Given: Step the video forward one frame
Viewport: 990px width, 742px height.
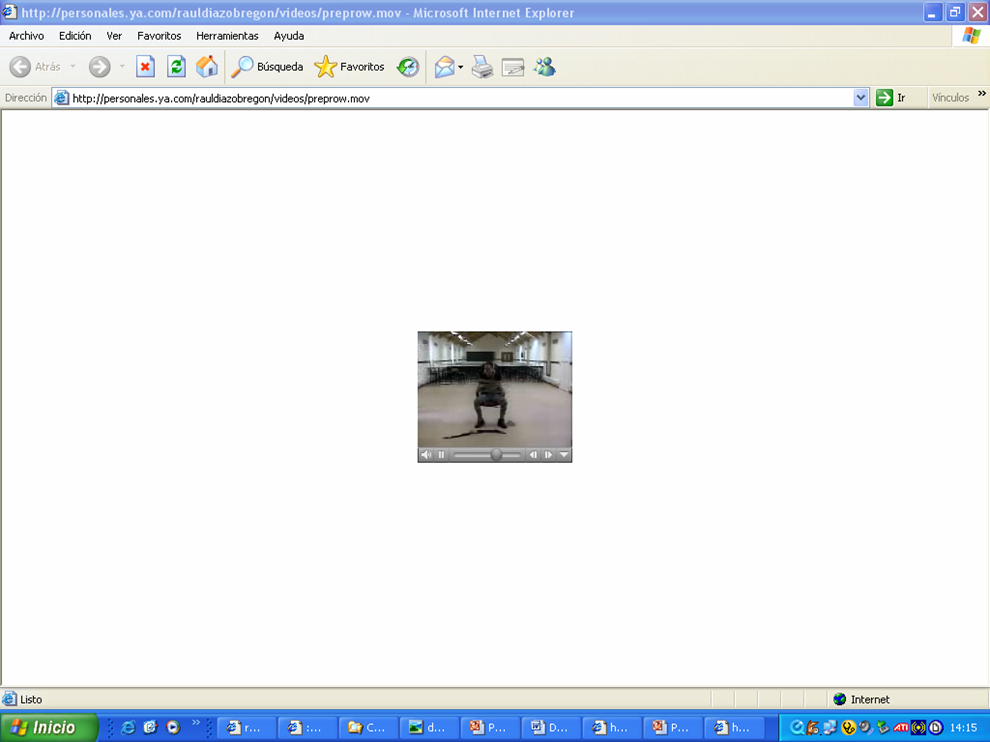Looking at the screenshot, I should tap(548, 455).
